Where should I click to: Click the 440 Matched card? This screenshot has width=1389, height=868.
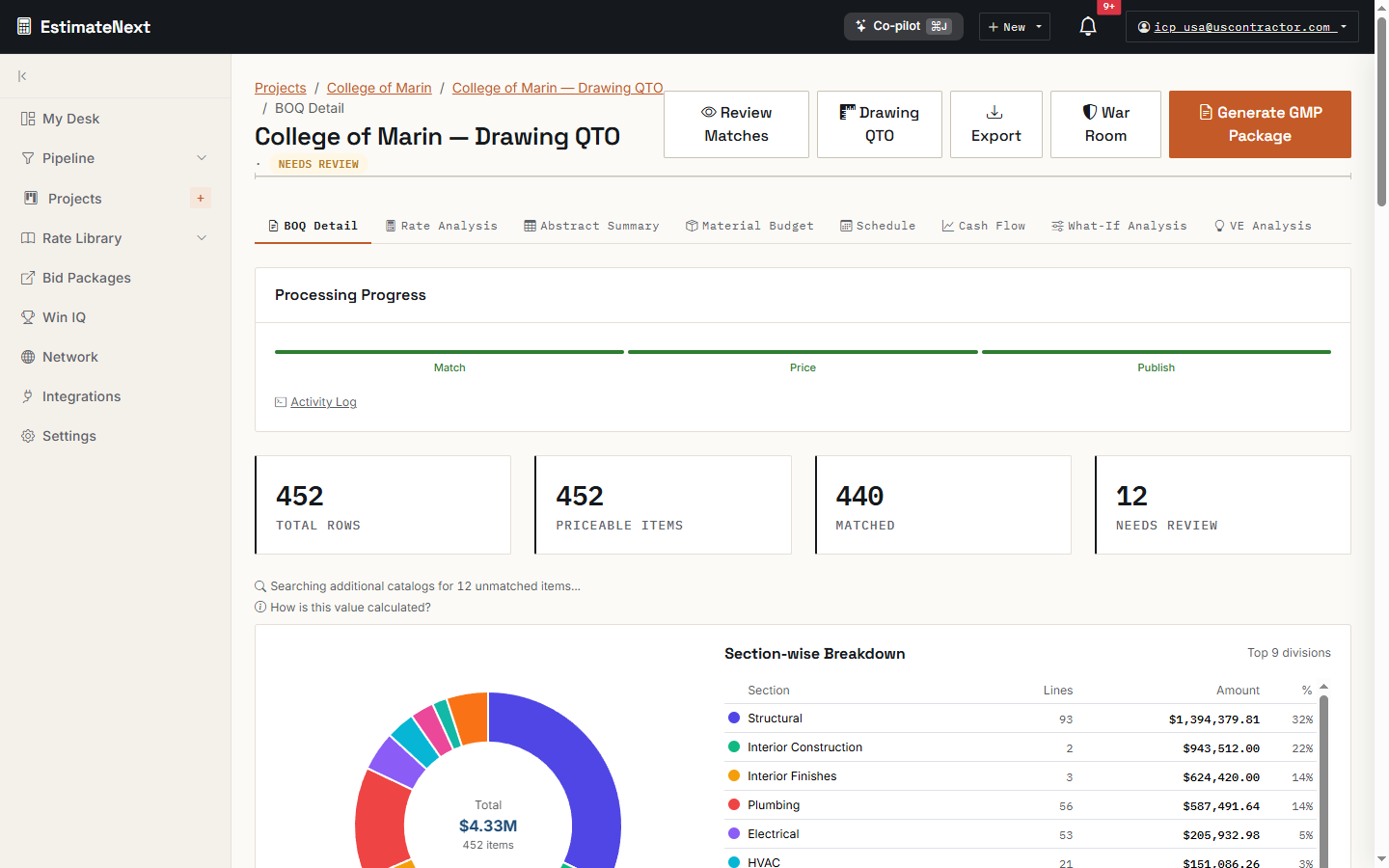tap(943, 504)
